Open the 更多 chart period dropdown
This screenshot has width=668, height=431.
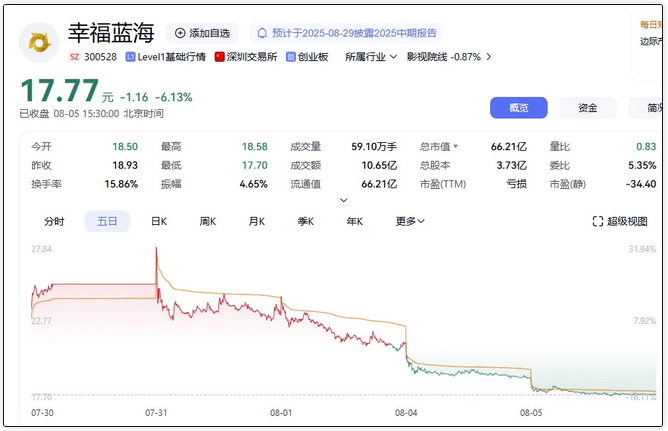(x=410, y=221)
